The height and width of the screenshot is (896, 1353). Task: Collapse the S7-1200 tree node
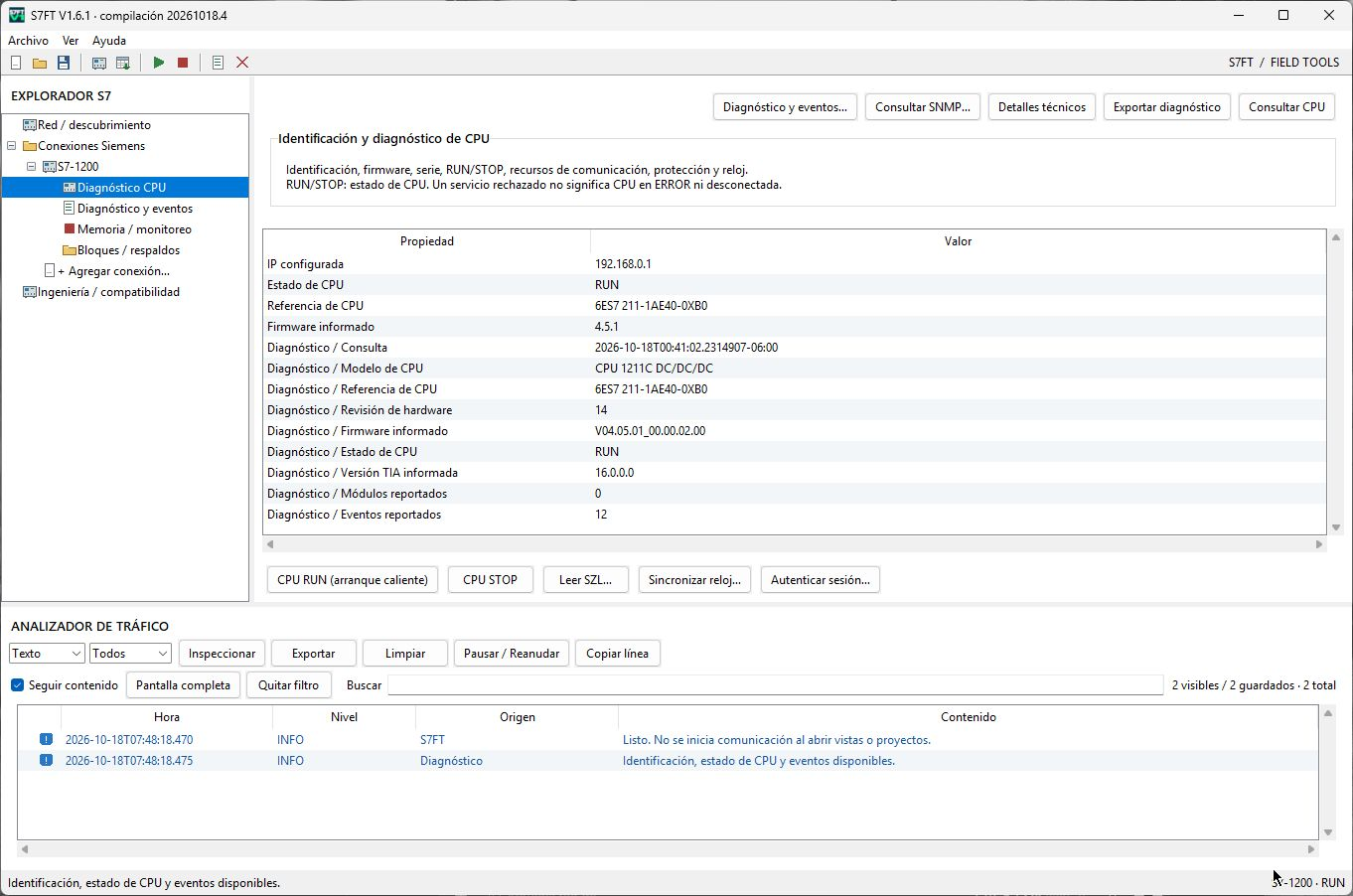(x=31, y=167)
